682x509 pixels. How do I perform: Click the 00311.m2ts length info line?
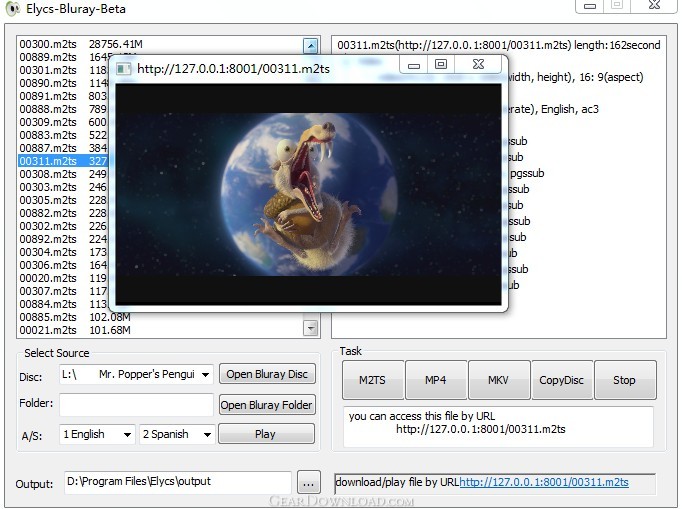click(498, 45)
